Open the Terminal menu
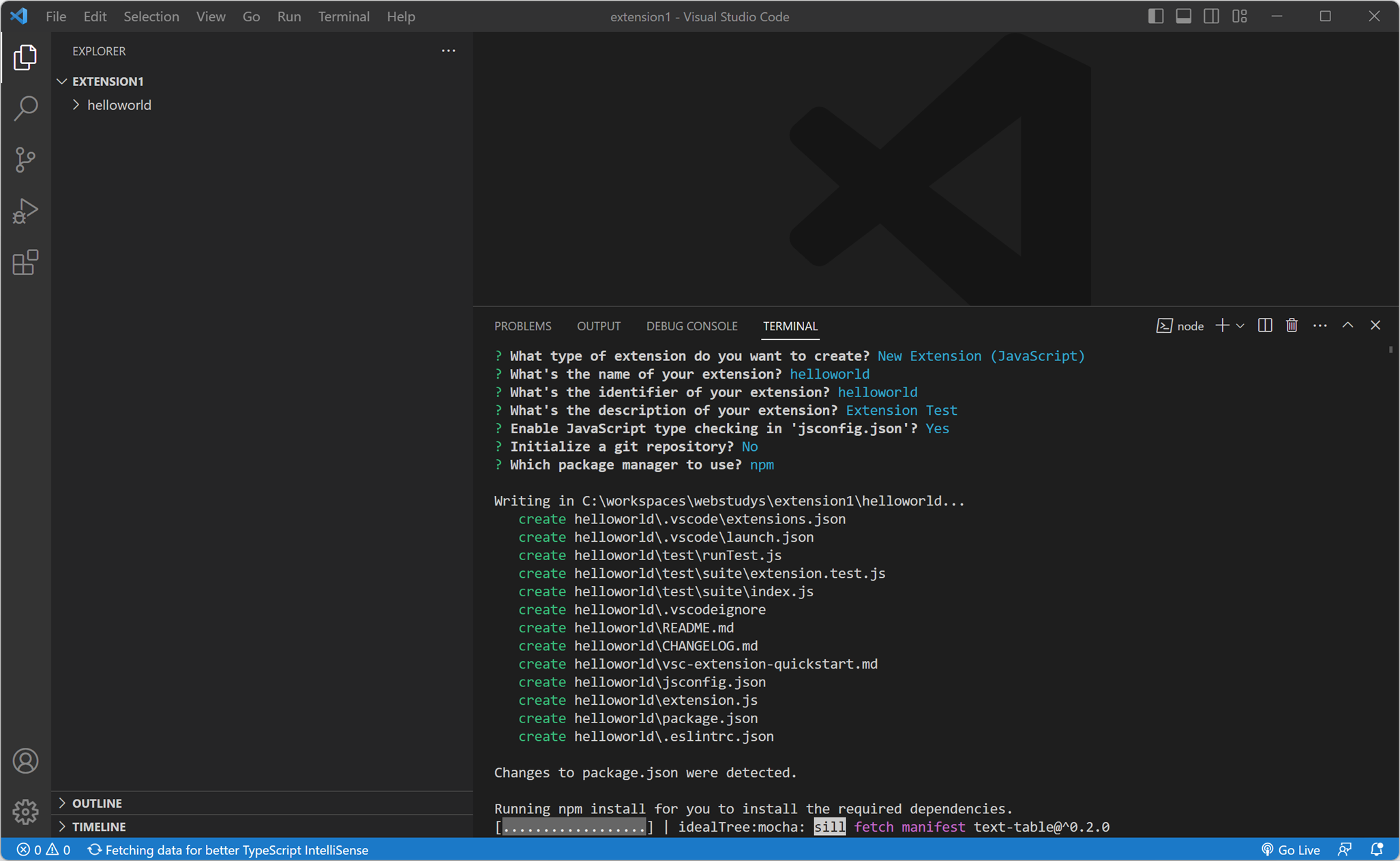1400x861 pixels. pos(343,16)
